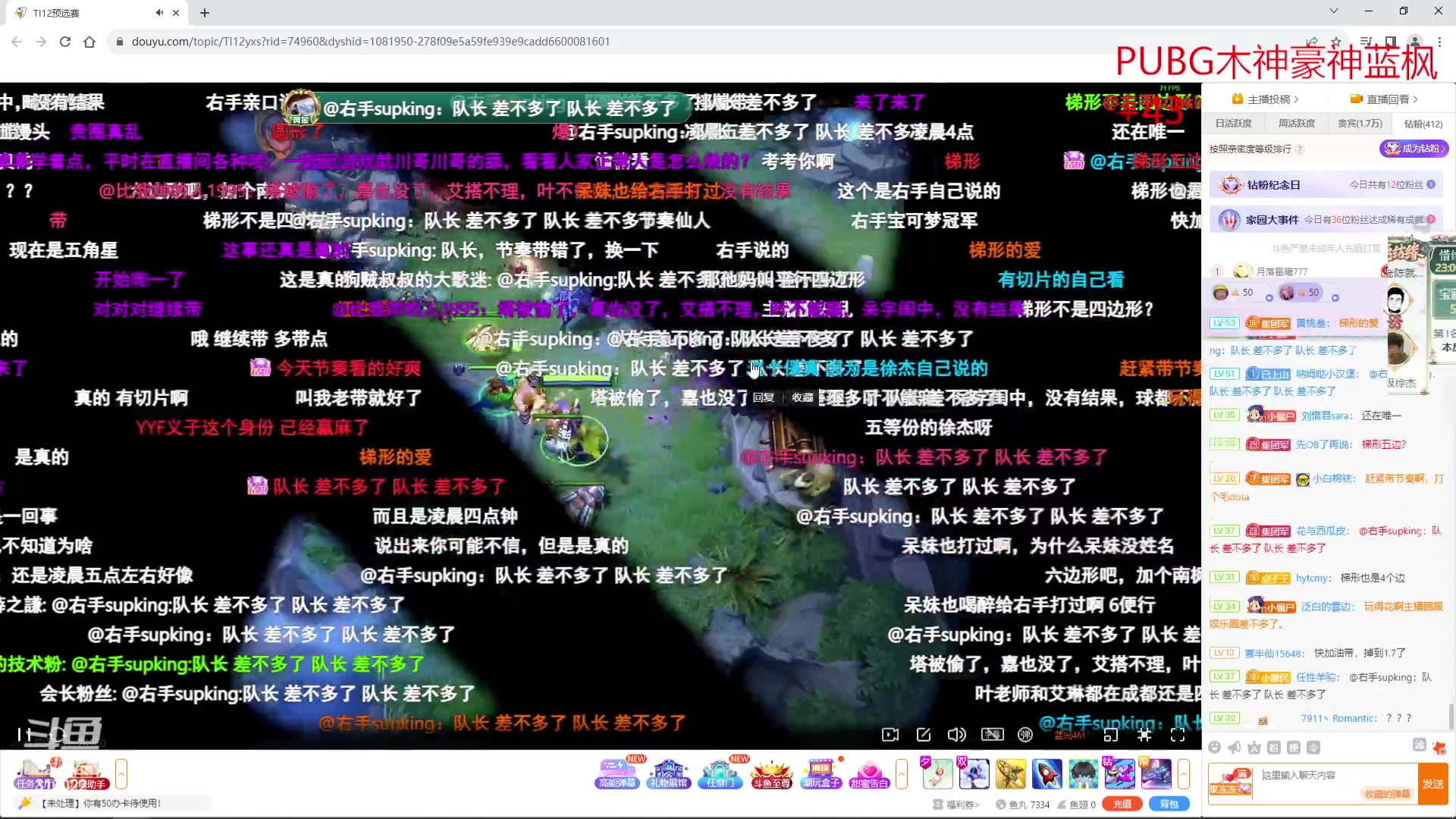This screenshot has height=819, width=1456.
Task: Select the red rocket gift
Action: pos(1047,773)
